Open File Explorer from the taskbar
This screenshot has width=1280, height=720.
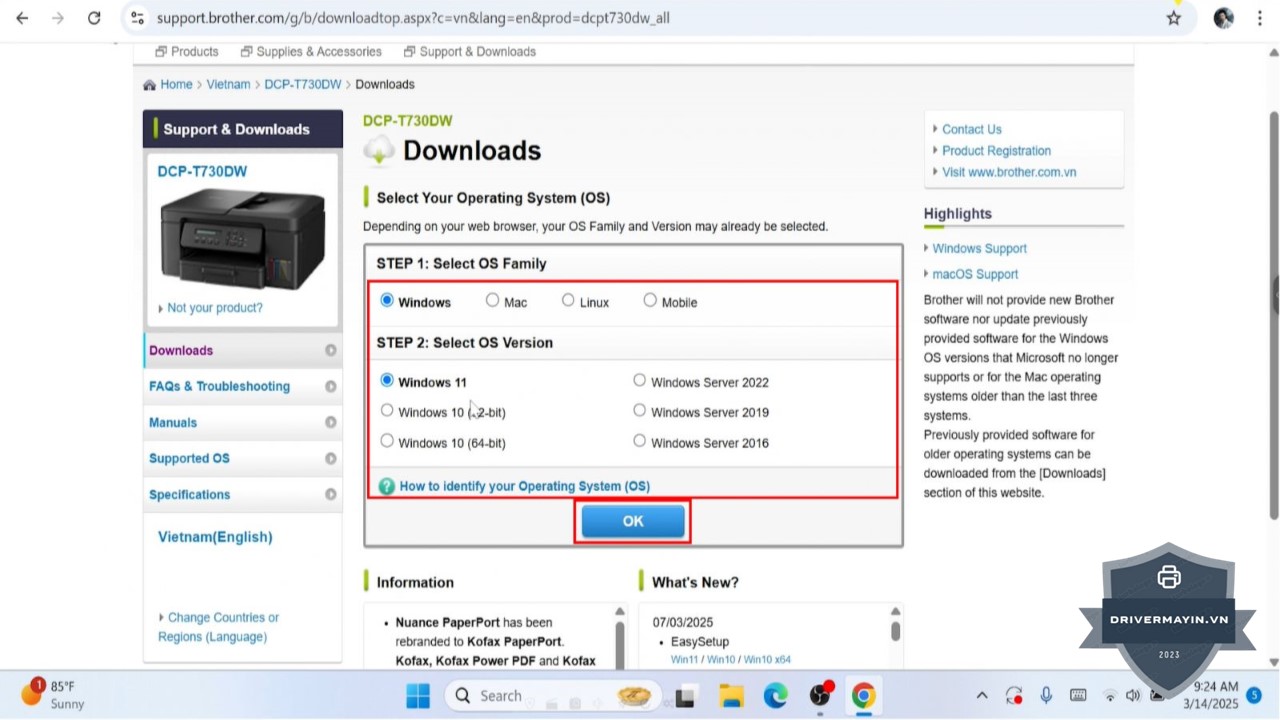(731, 696)
